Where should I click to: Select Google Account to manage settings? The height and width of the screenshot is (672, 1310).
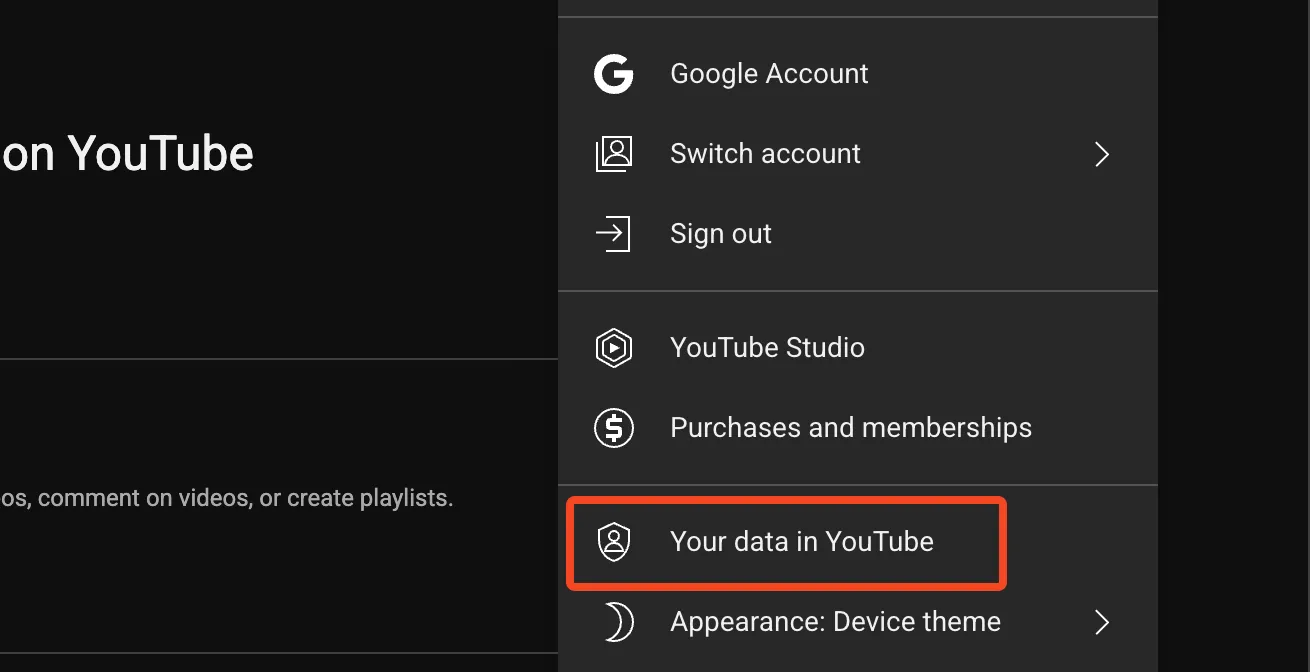(768, 73)
